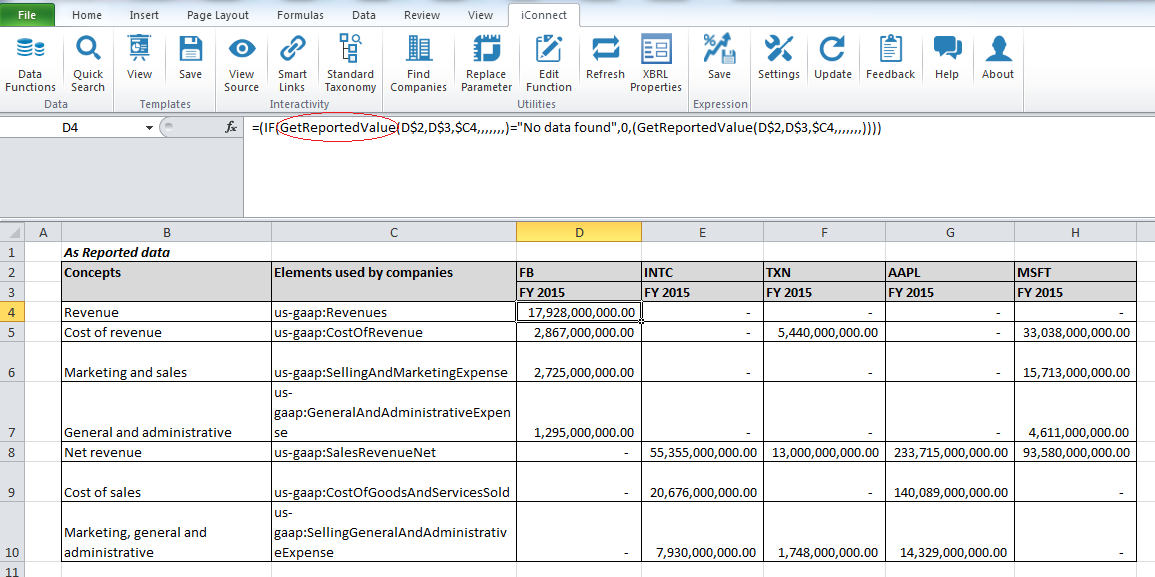Select the us-gaap:CostOfRevenue cell

point(394,332)
